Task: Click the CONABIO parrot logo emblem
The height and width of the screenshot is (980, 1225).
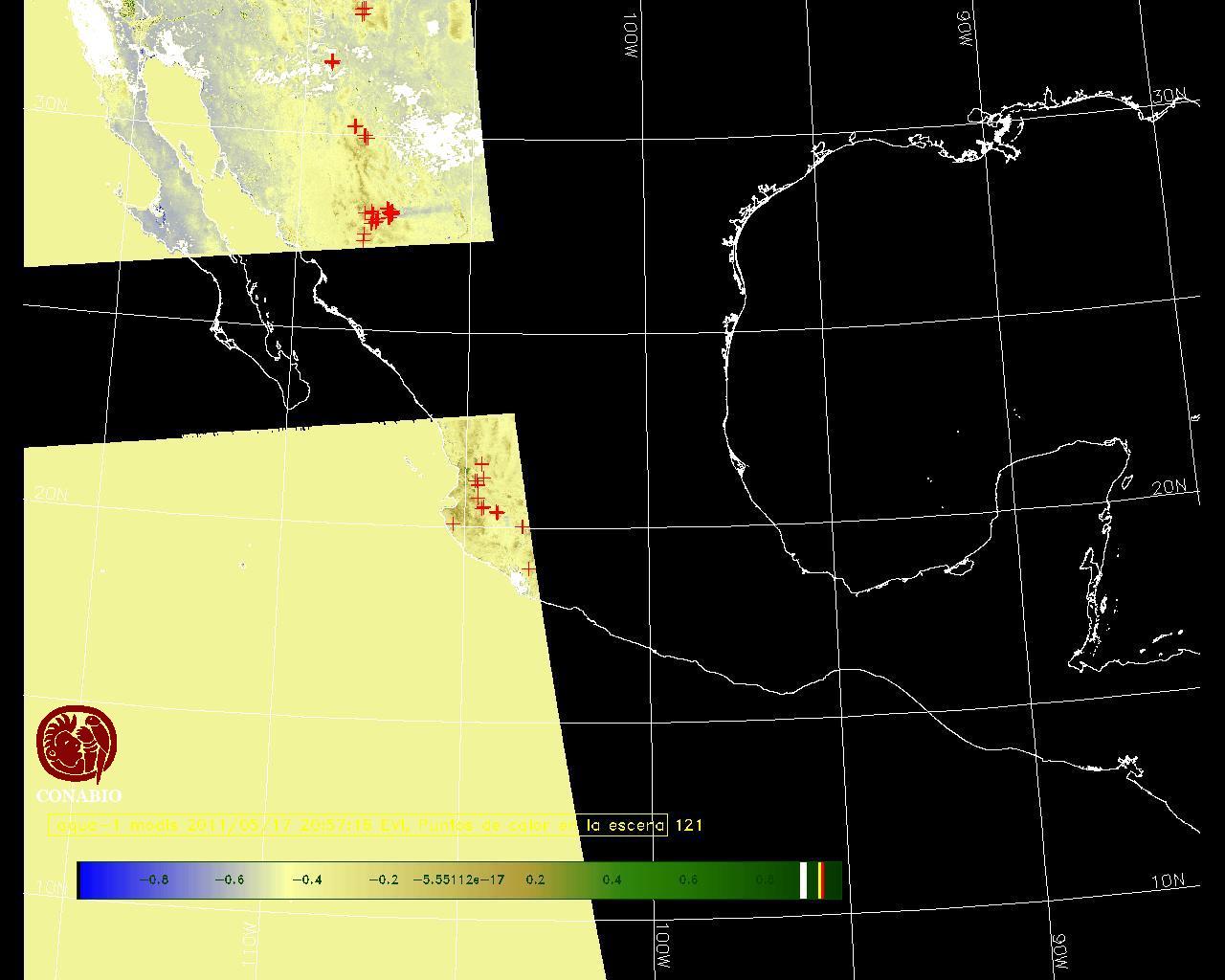Action: [x=77, y=745]
